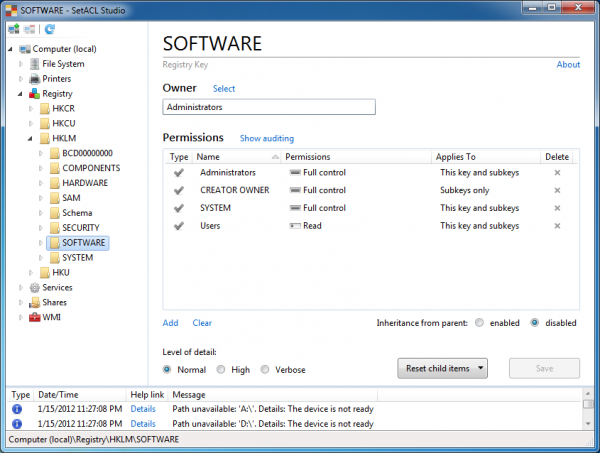
Task: Sort permissions by Name column
Action: (x=238, y=157)
